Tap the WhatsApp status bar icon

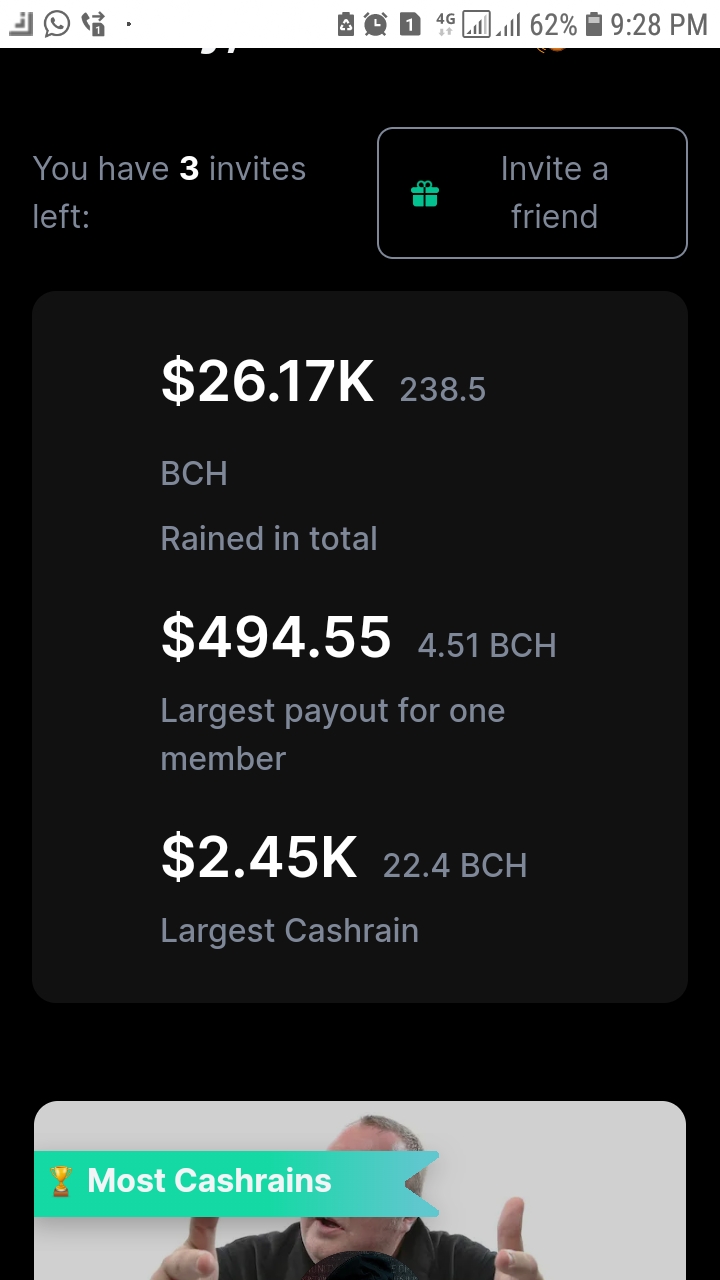point(57,23)
